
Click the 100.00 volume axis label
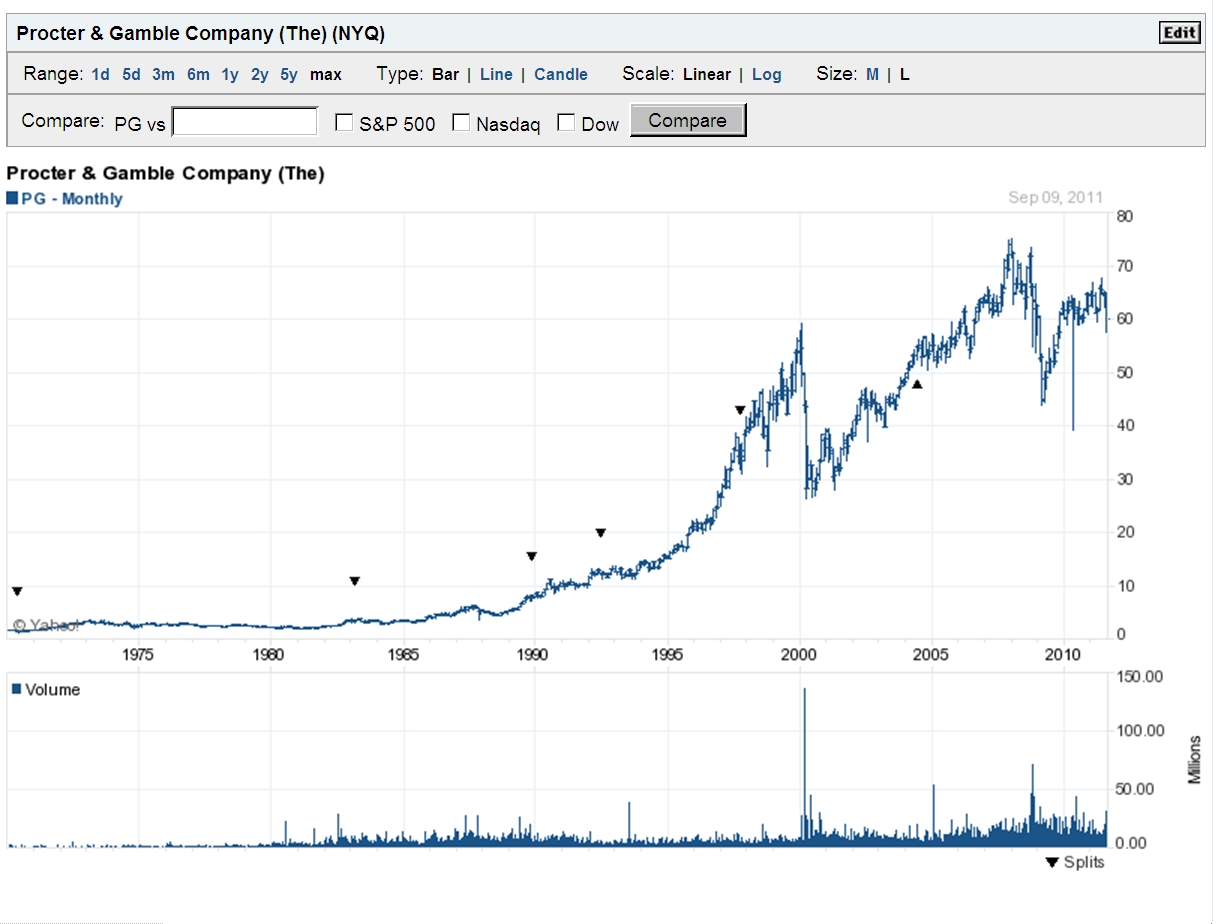1141,731
